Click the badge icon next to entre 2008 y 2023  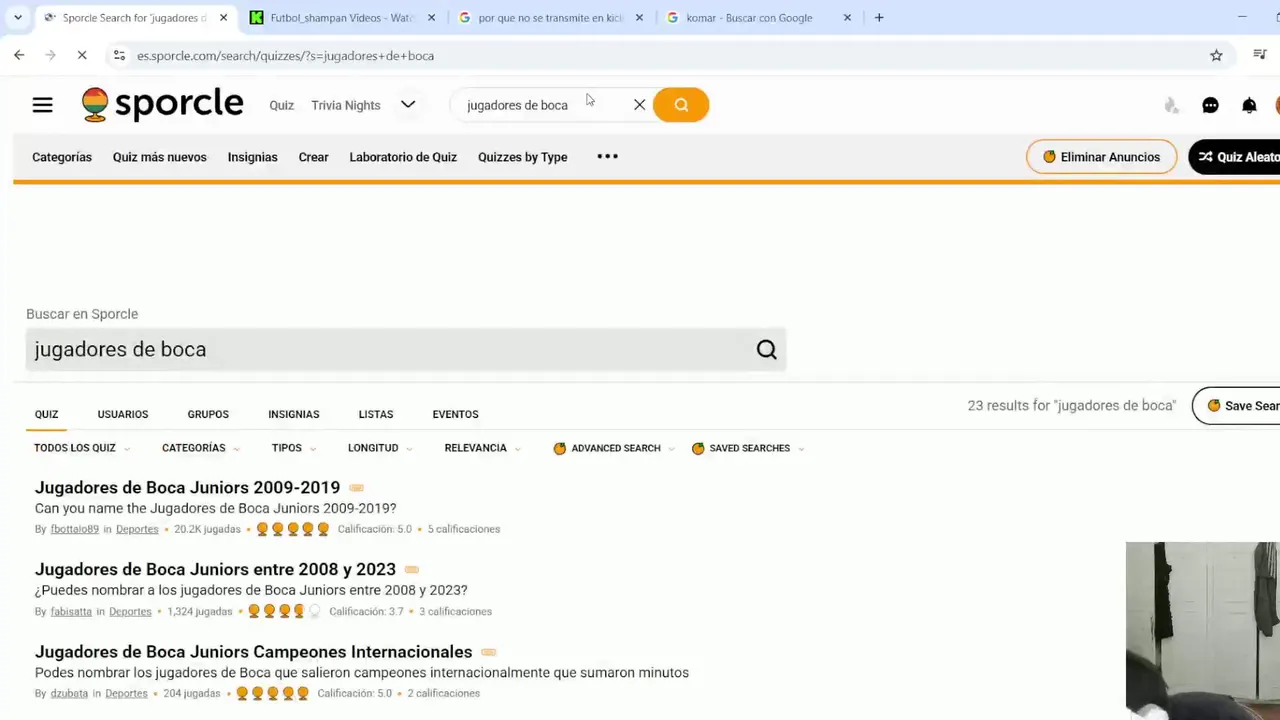coord(412,570)
